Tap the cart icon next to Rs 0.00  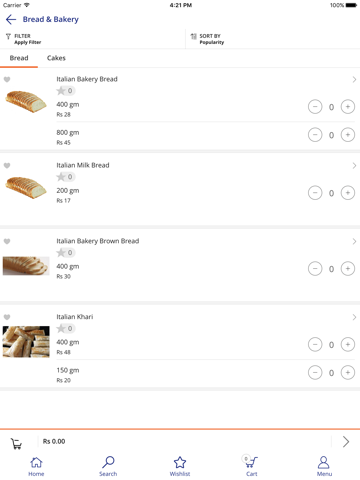point(16,443)
